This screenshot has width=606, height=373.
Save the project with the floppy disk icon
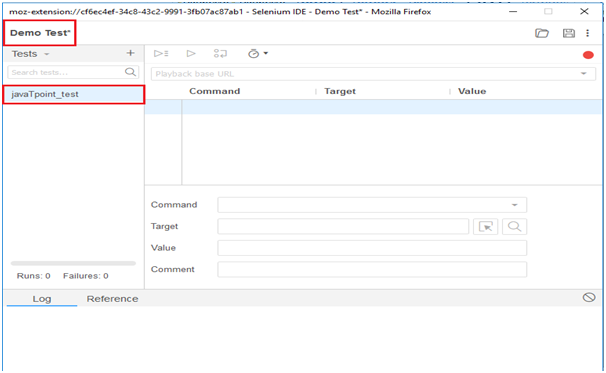coord(569,33)
